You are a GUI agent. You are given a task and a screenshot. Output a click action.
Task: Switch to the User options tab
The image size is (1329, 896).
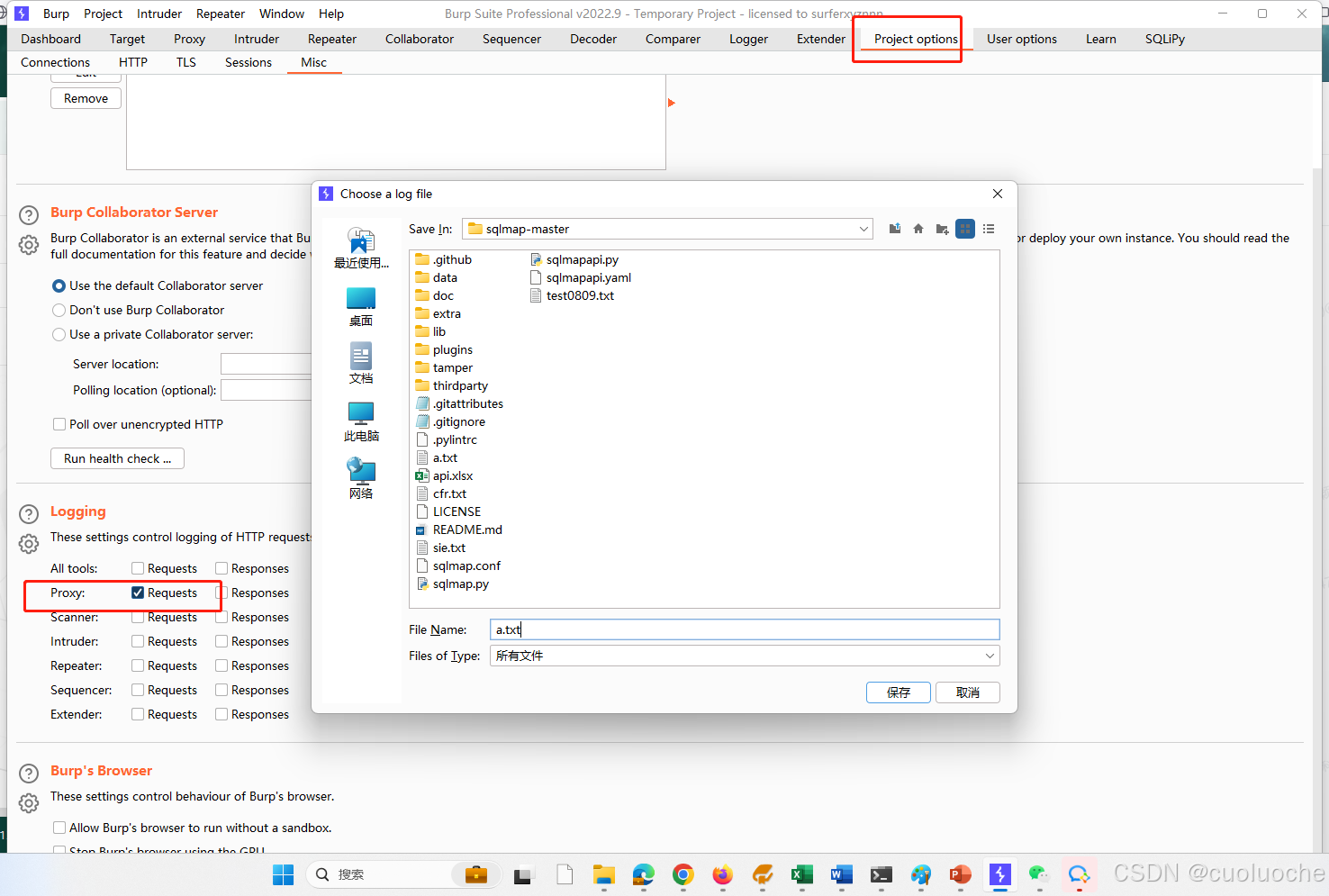1022,39
